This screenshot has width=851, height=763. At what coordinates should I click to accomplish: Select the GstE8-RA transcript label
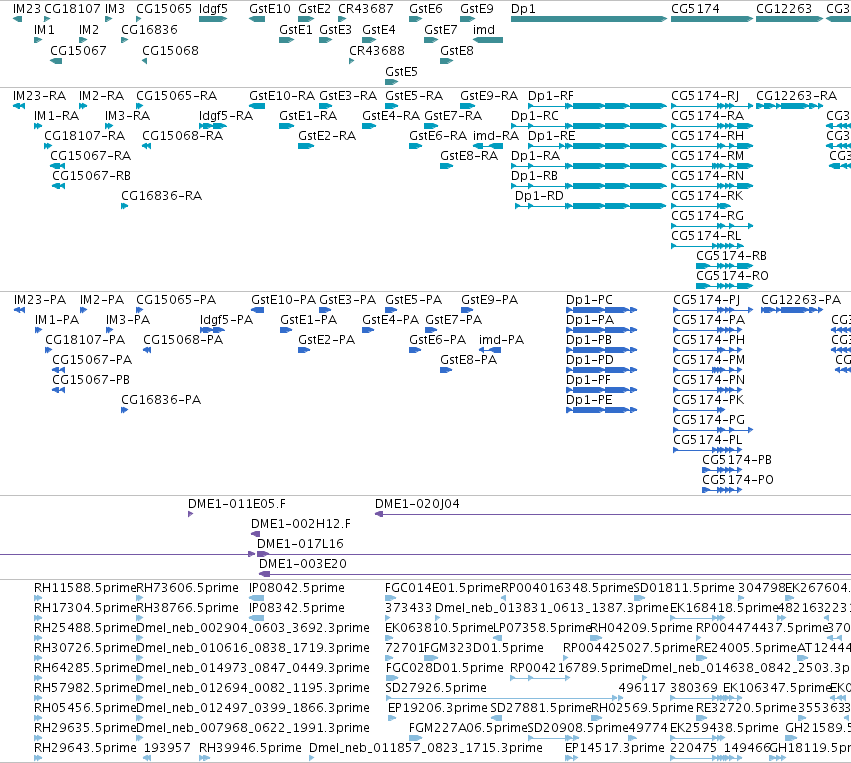click(469, 156)
